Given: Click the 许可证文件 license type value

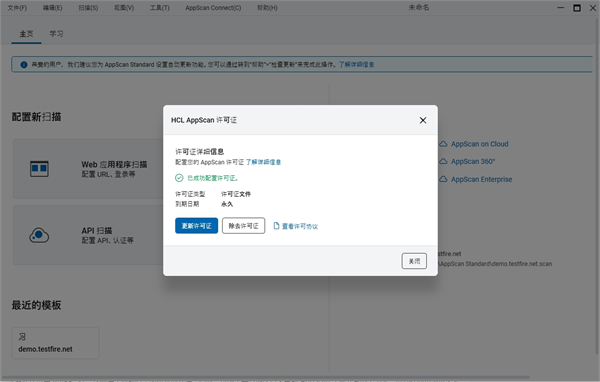Looking at the screenshot, I should click(x=236, y=194).
